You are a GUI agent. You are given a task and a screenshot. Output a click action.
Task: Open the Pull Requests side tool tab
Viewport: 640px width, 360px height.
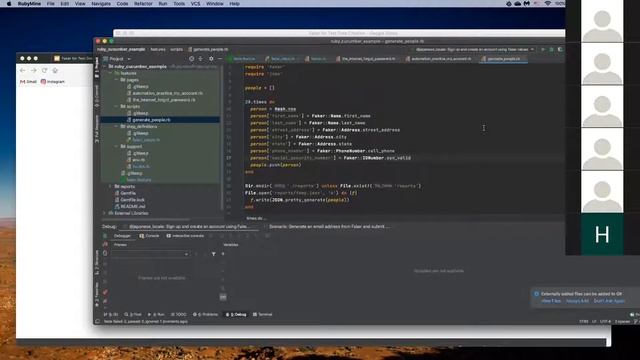click(x=97, y=128)
